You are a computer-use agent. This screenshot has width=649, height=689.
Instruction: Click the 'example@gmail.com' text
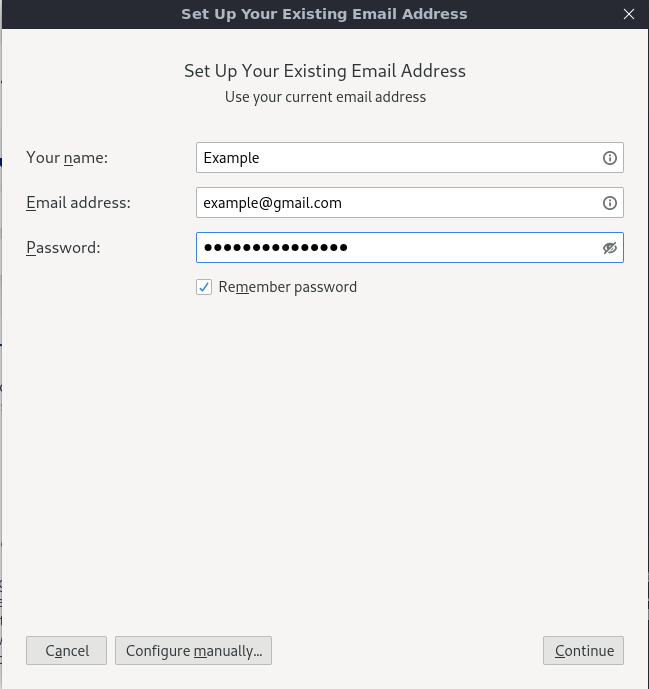(x=272, y=203)
